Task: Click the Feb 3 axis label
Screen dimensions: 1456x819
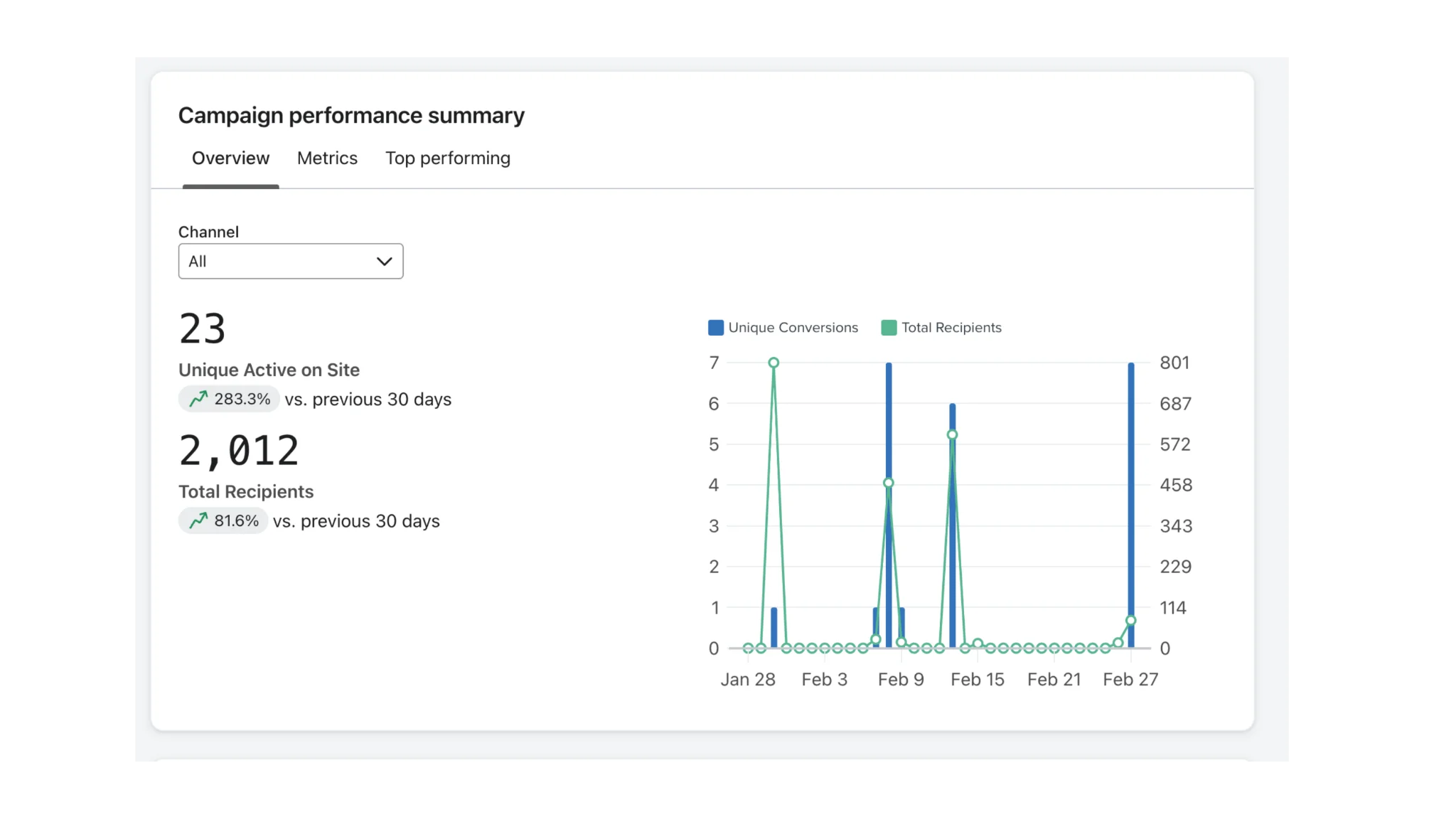Action: coord(824,680)
